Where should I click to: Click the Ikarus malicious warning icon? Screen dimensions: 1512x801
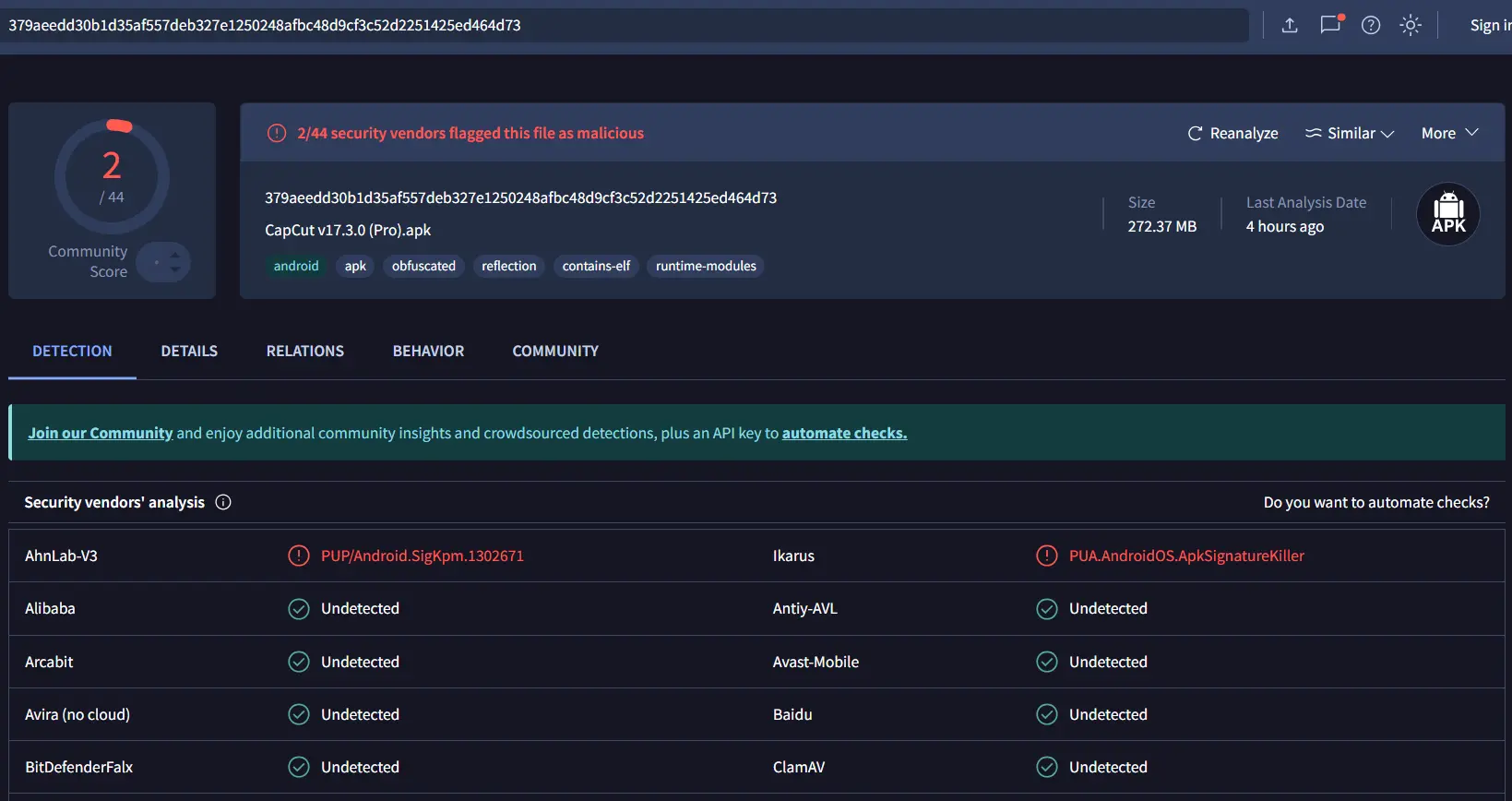1046,556
